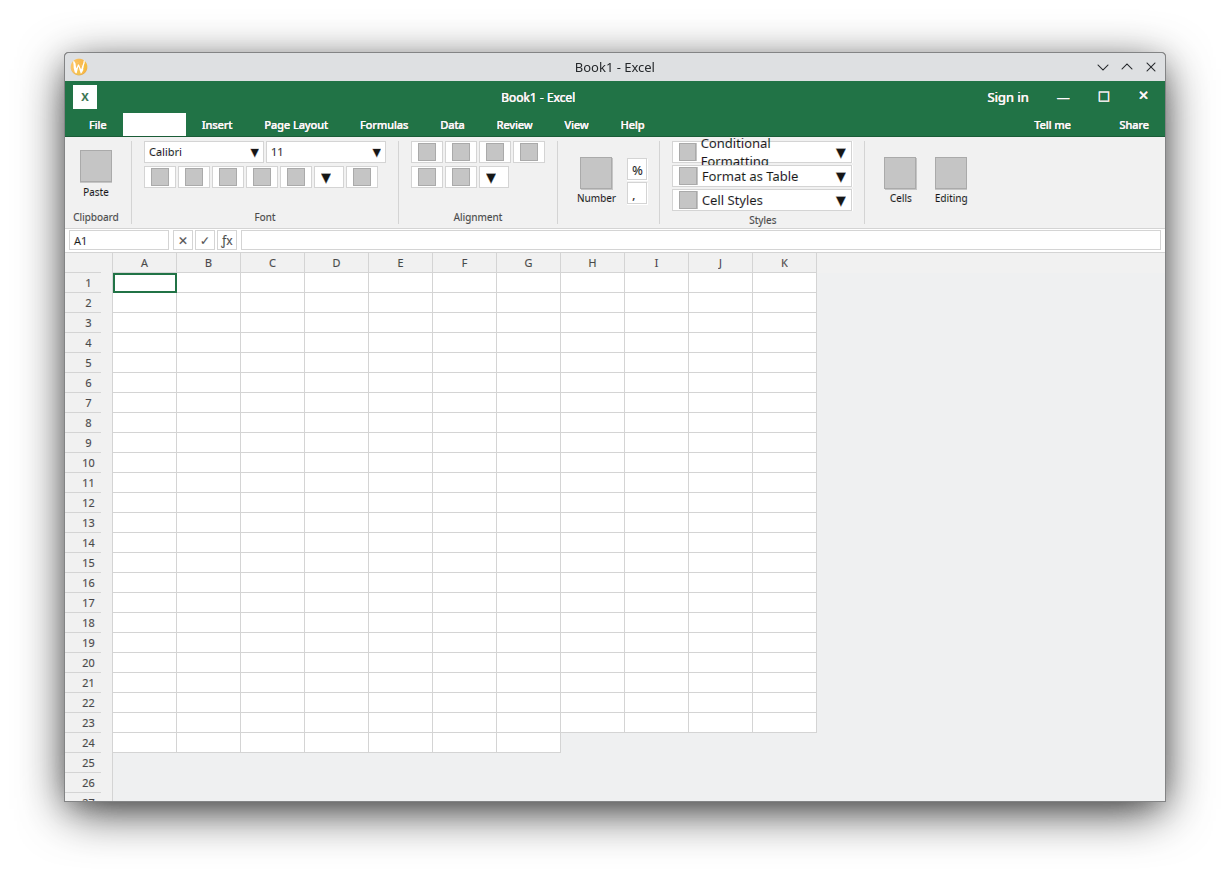Apply comma style with the comma button
The height and width of the screenshot is (878, 1230).
tap(637, 194)
